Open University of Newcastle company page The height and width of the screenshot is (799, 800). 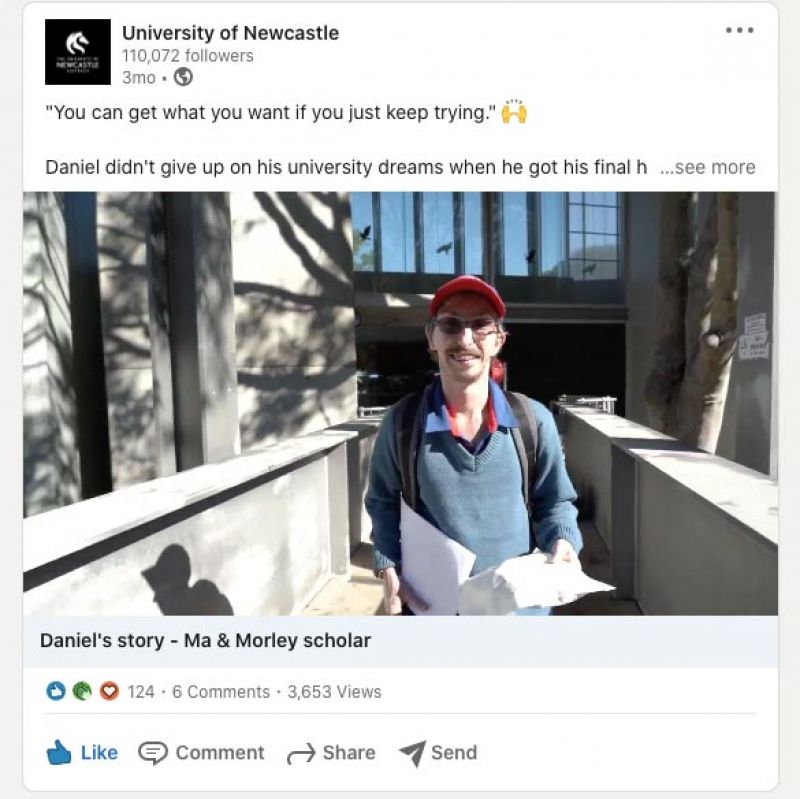tap(228, 33)
